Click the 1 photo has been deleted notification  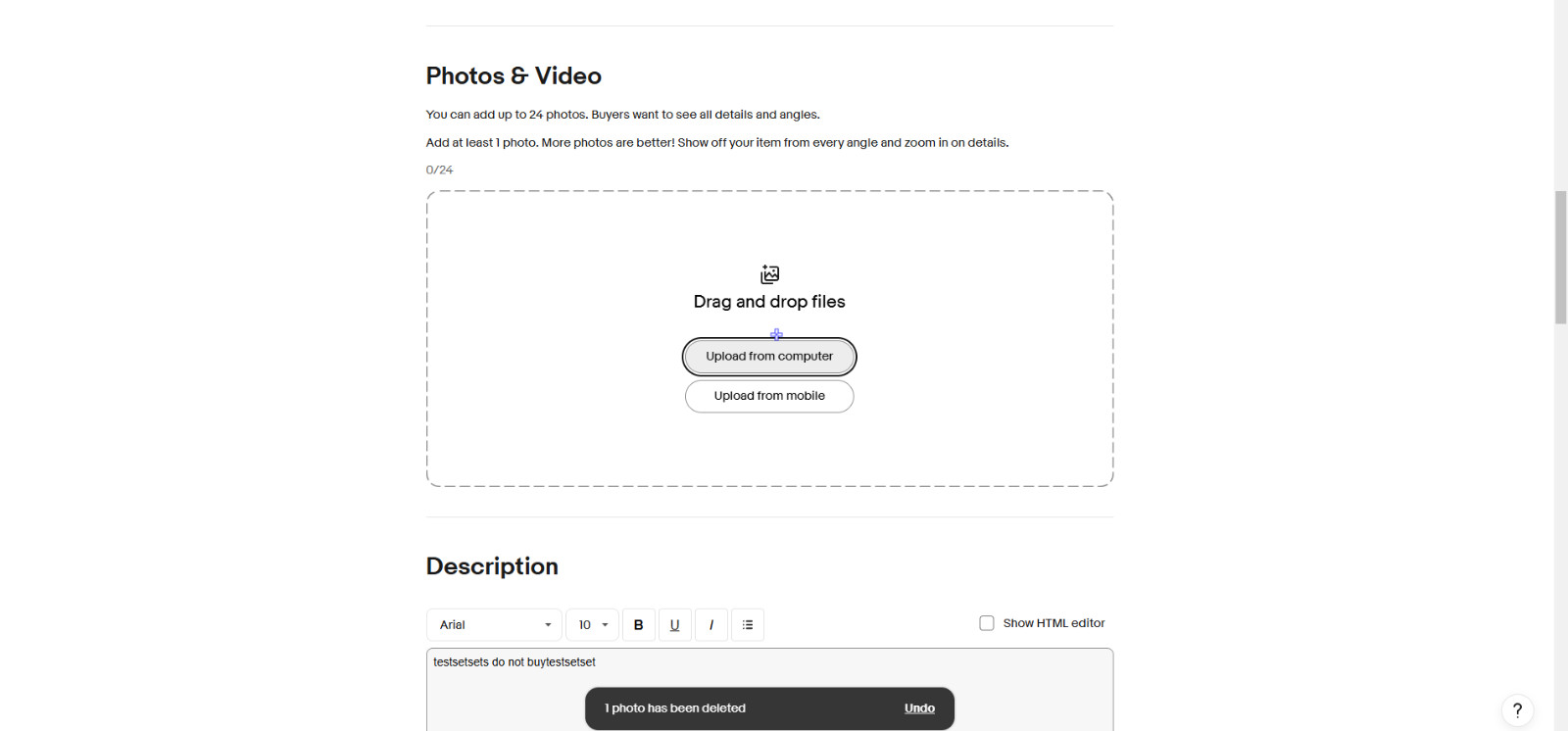click(x=675, y=708)
